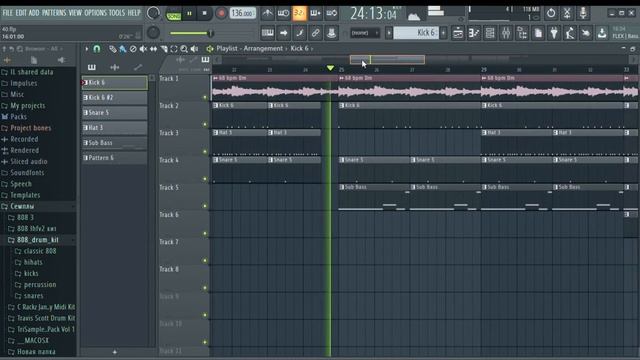Mute Track 3 via its green LED

[x=205, y=152]
